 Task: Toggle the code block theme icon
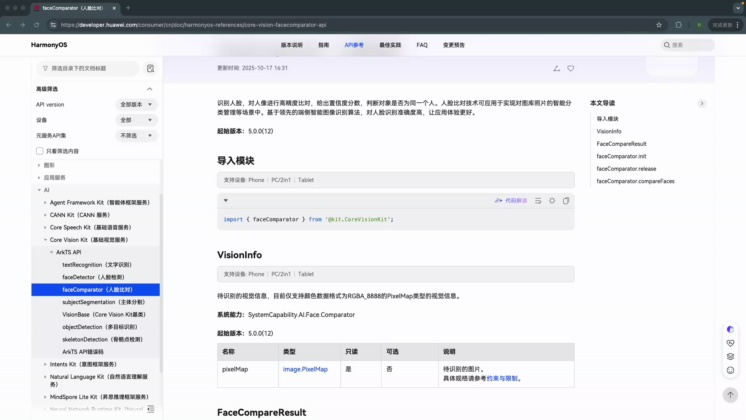pos(552,200)
